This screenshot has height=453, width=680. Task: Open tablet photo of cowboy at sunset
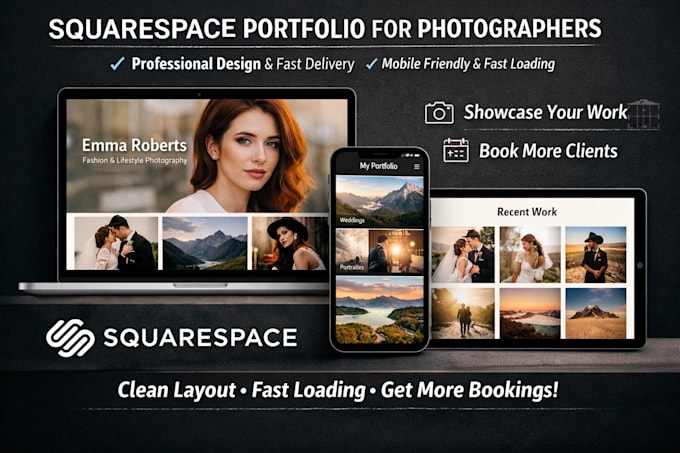point(596,255)
